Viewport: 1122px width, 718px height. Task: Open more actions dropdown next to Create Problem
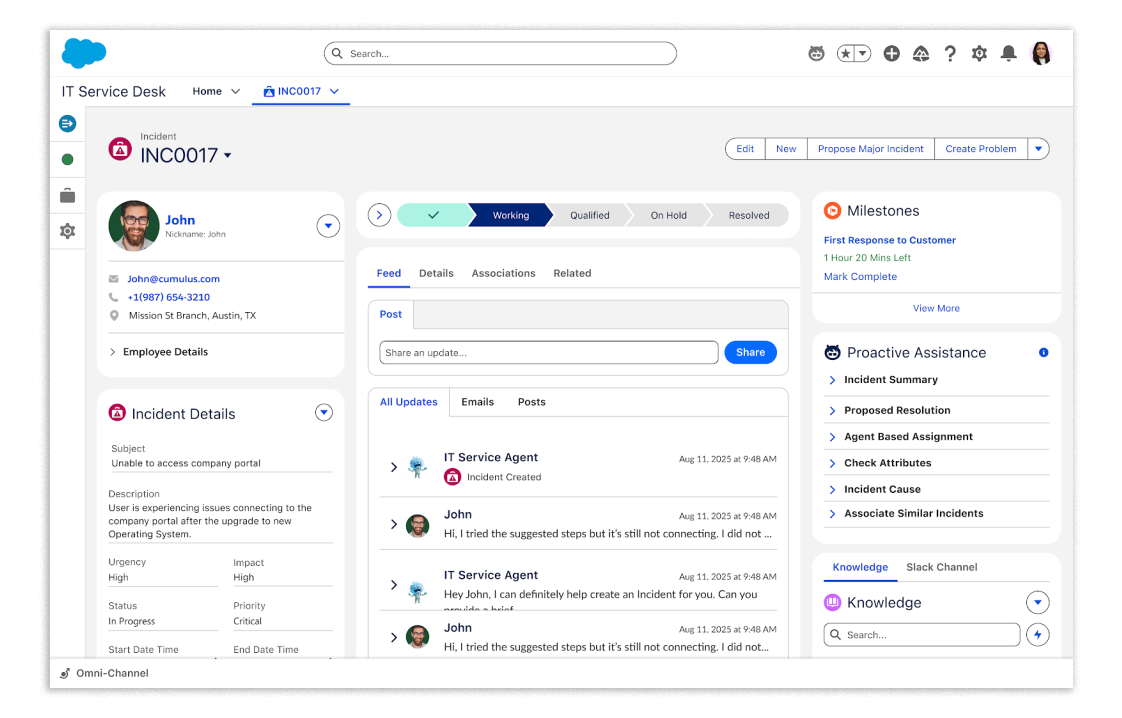pos(1038,149)
